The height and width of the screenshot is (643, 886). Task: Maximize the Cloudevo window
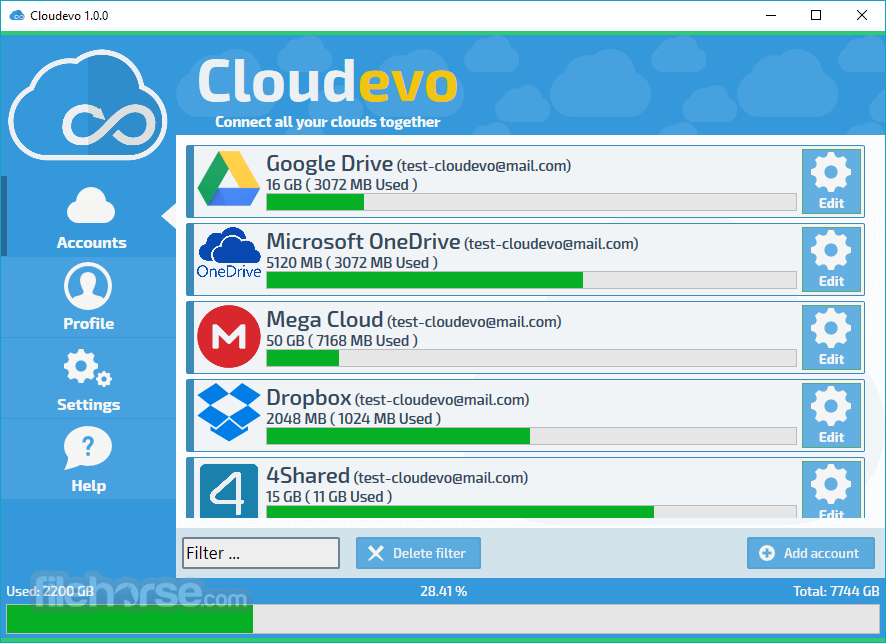[816, 15]
